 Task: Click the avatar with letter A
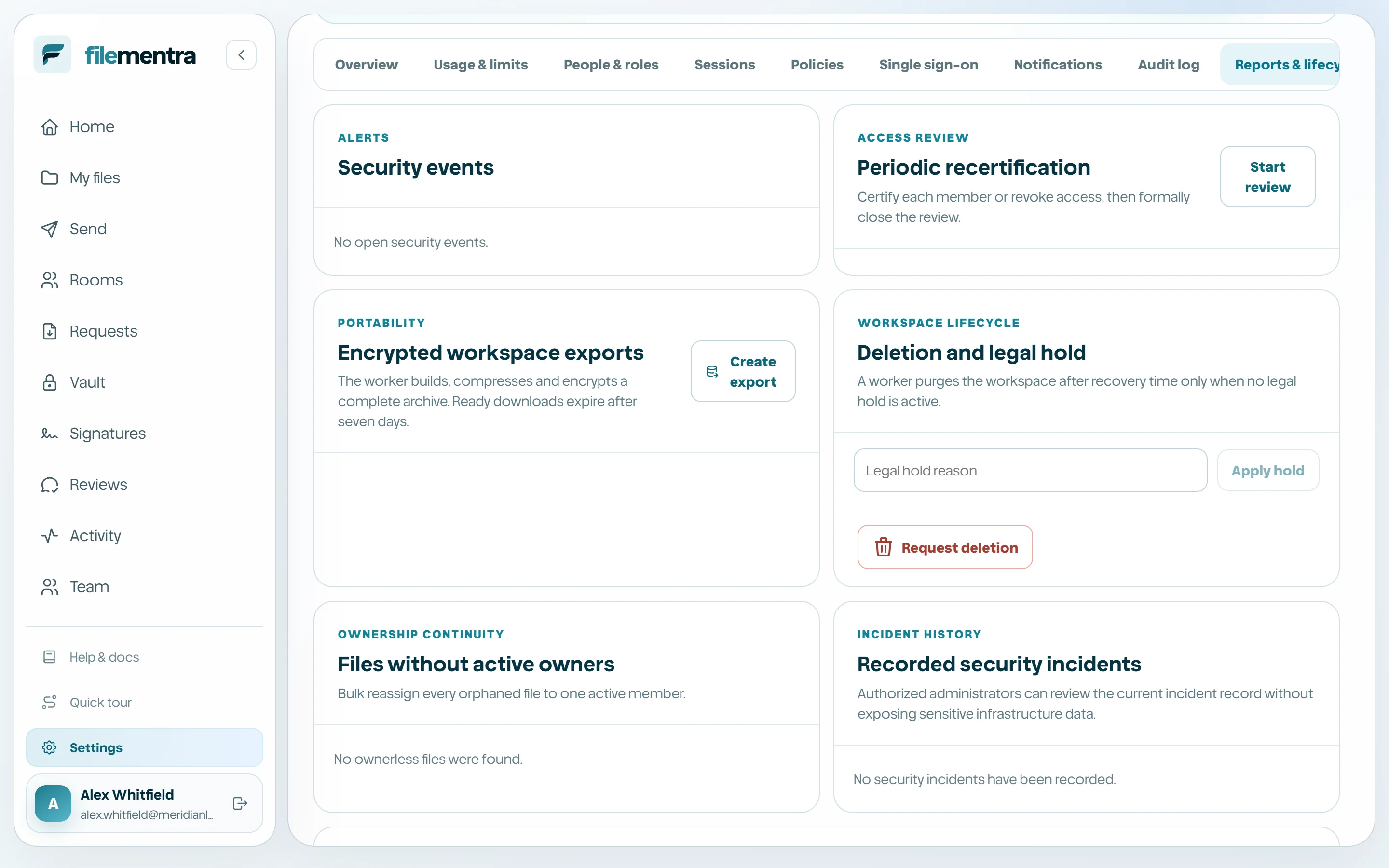(53, 803)
